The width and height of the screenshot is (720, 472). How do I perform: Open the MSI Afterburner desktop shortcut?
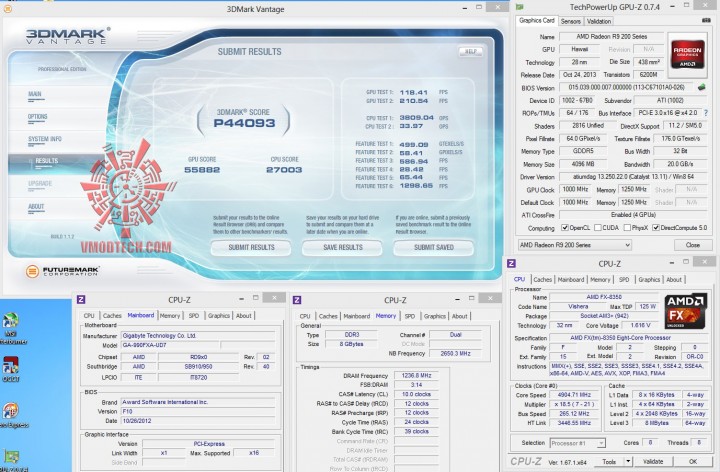pyautogui.click(x=10, y=328)
